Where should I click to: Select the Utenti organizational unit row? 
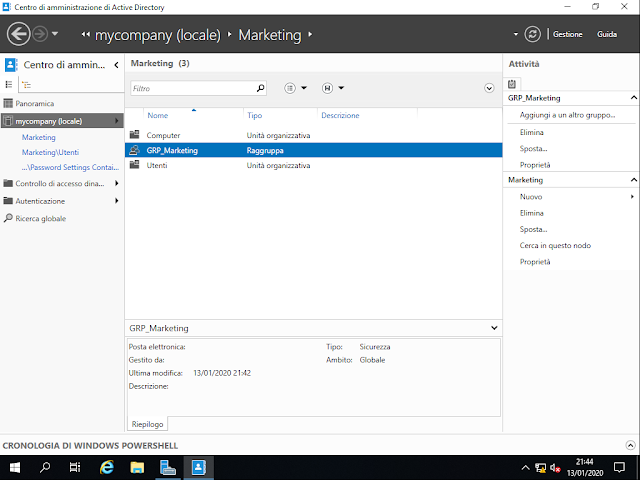(313, 165)
